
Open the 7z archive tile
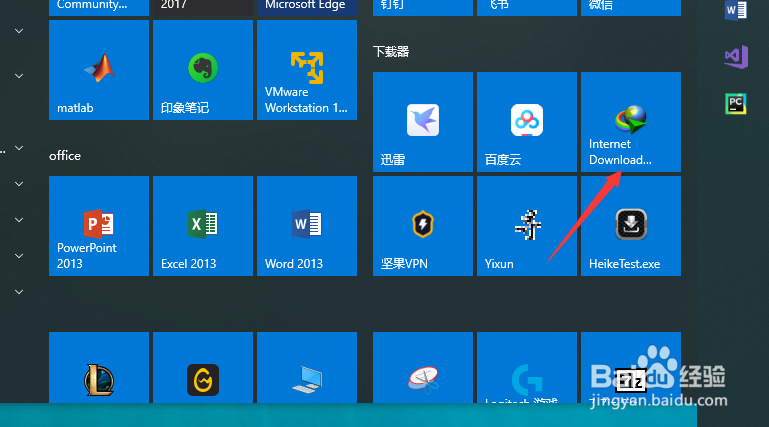coord(631,368)
